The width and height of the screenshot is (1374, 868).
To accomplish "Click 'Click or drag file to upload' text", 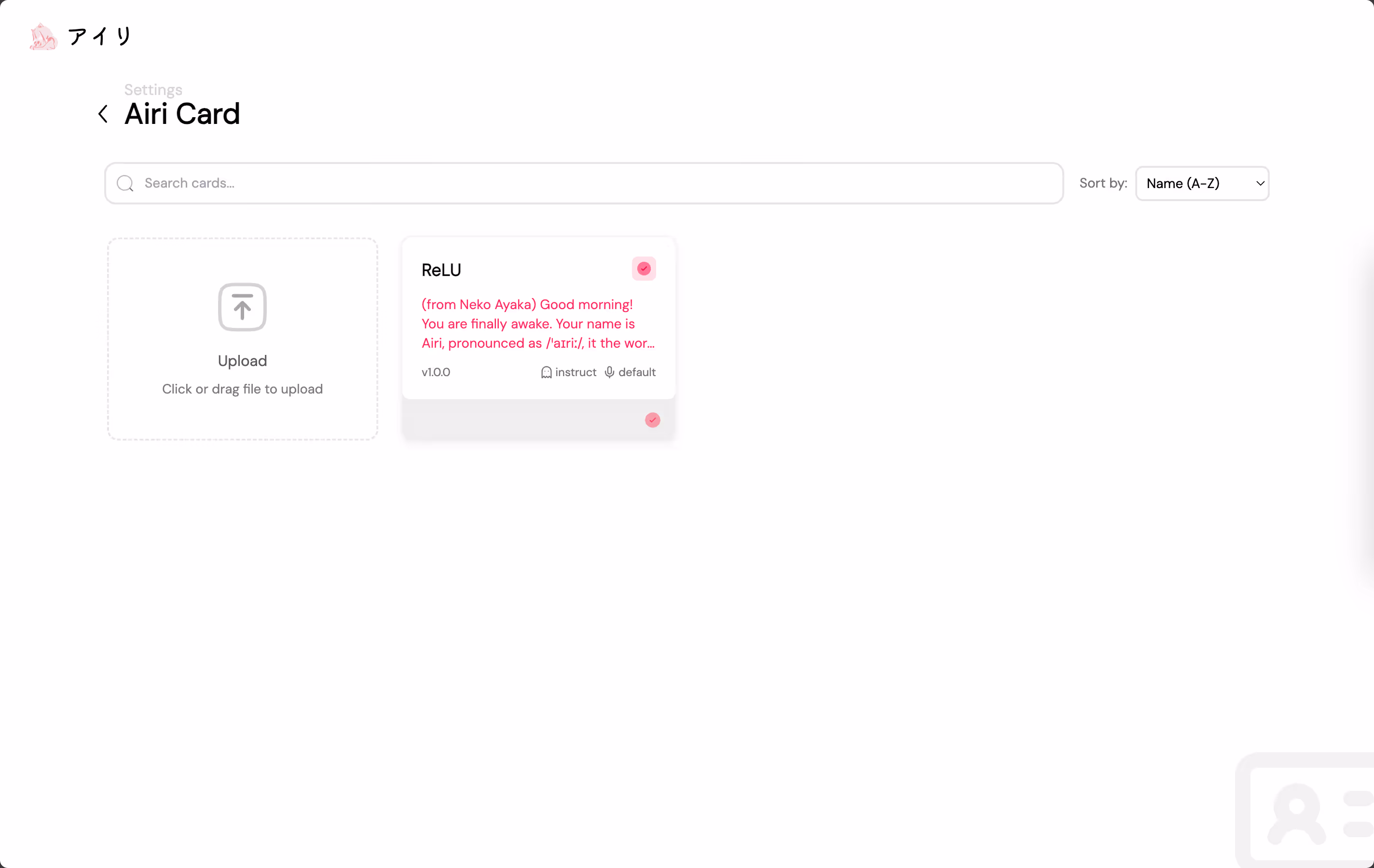I will click(243, 389).
